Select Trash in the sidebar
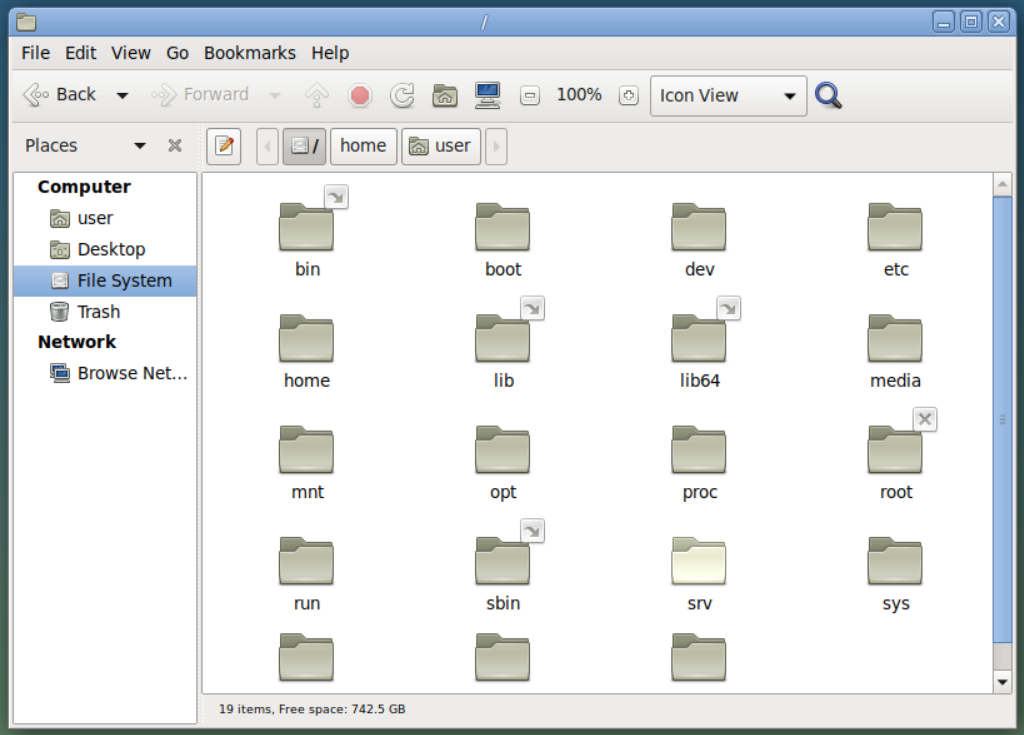 (x=98, y=312)
